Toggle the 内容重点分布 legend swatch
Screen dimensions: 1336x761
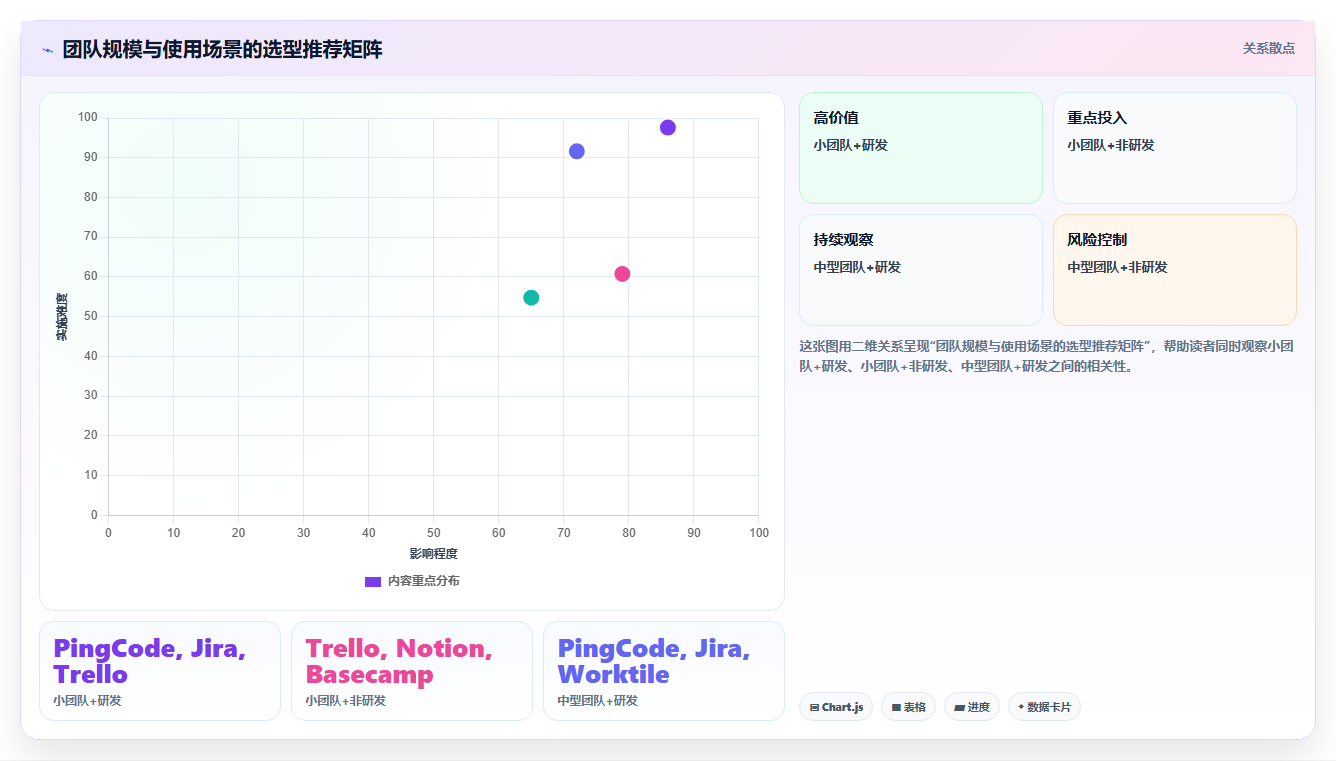(x=373, y=581)
